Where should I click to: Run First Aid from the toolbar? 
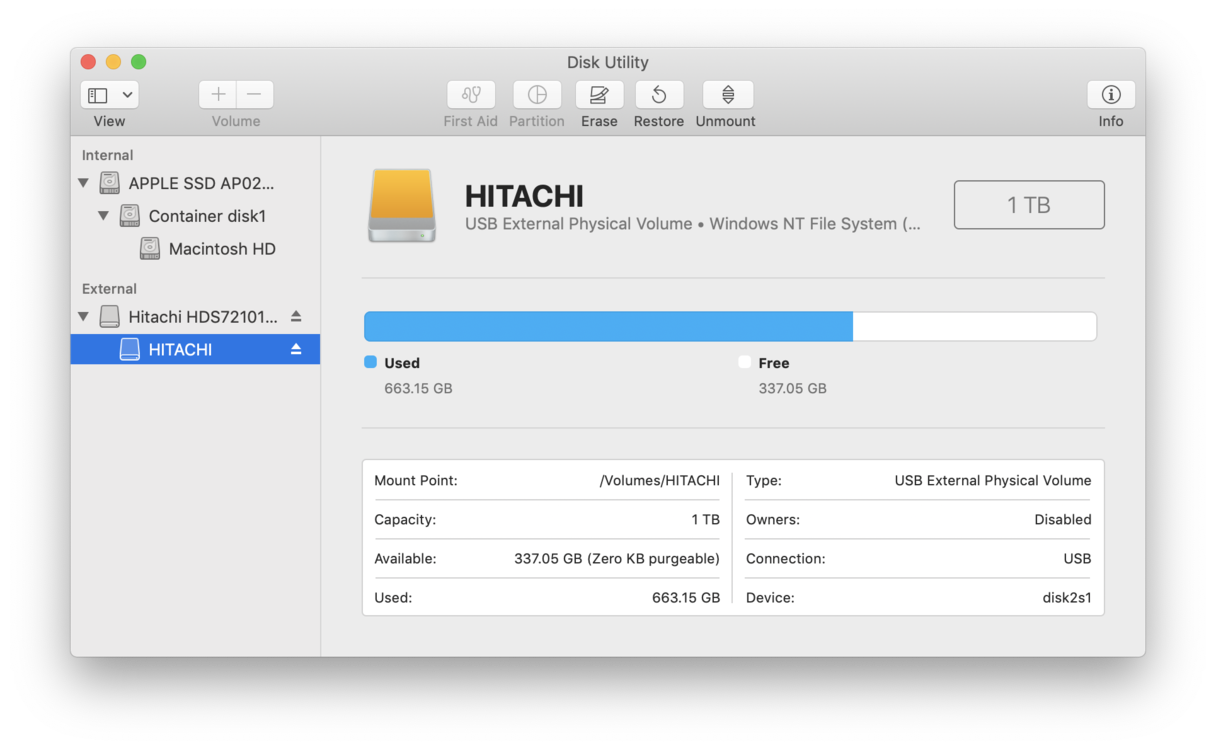coord(471,94)
